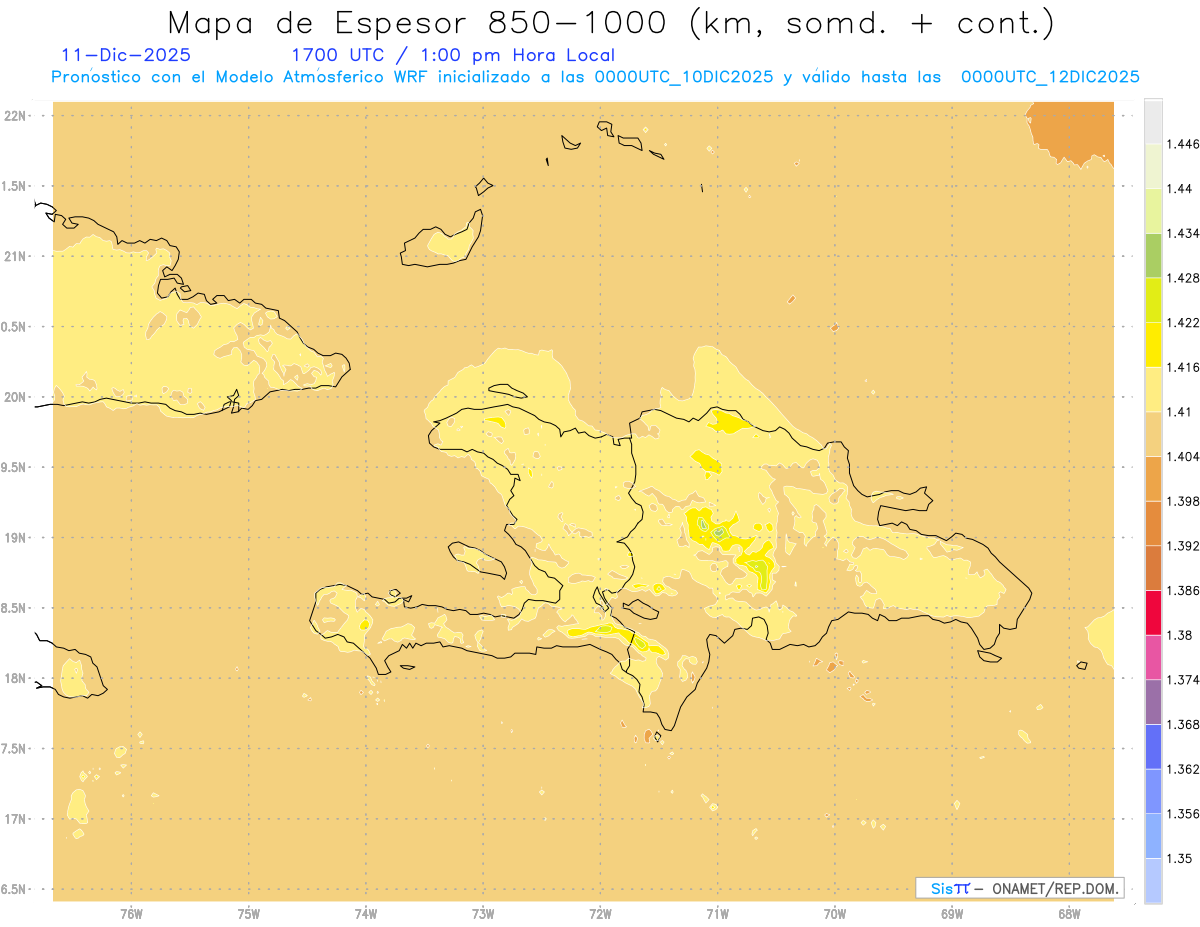Click the colorbar label '1.446'
The height and width of the screenshot is (927, 1200).
tap(1183, 144)
